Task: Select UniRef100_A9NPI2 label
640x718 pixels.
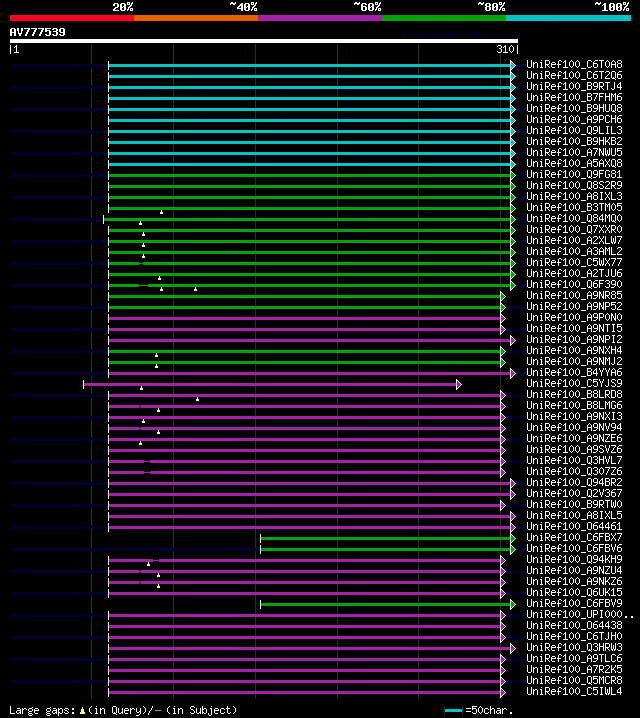Action: point(574,339)
